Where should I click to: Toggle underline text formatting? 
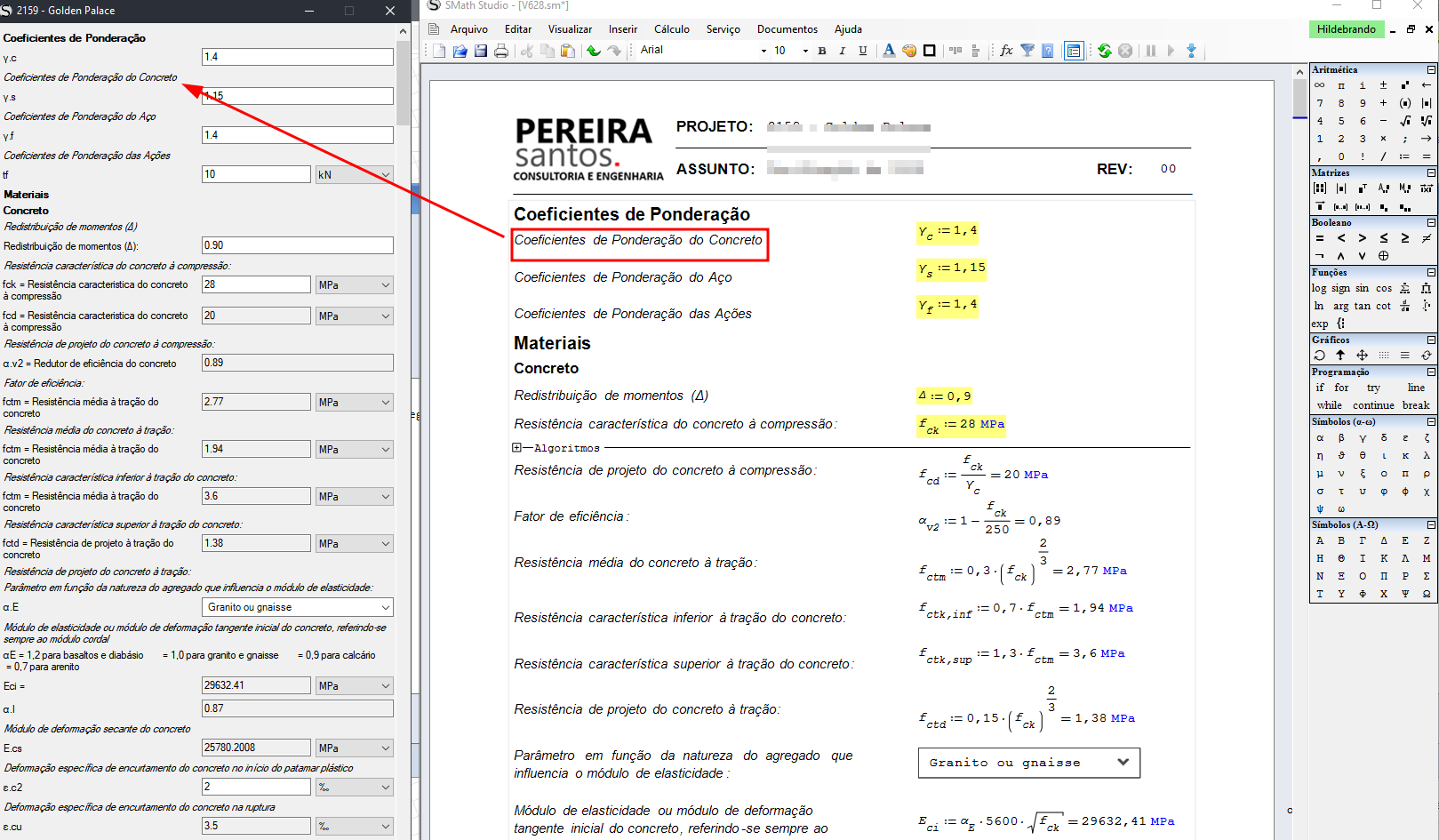[x=863, y=51]
